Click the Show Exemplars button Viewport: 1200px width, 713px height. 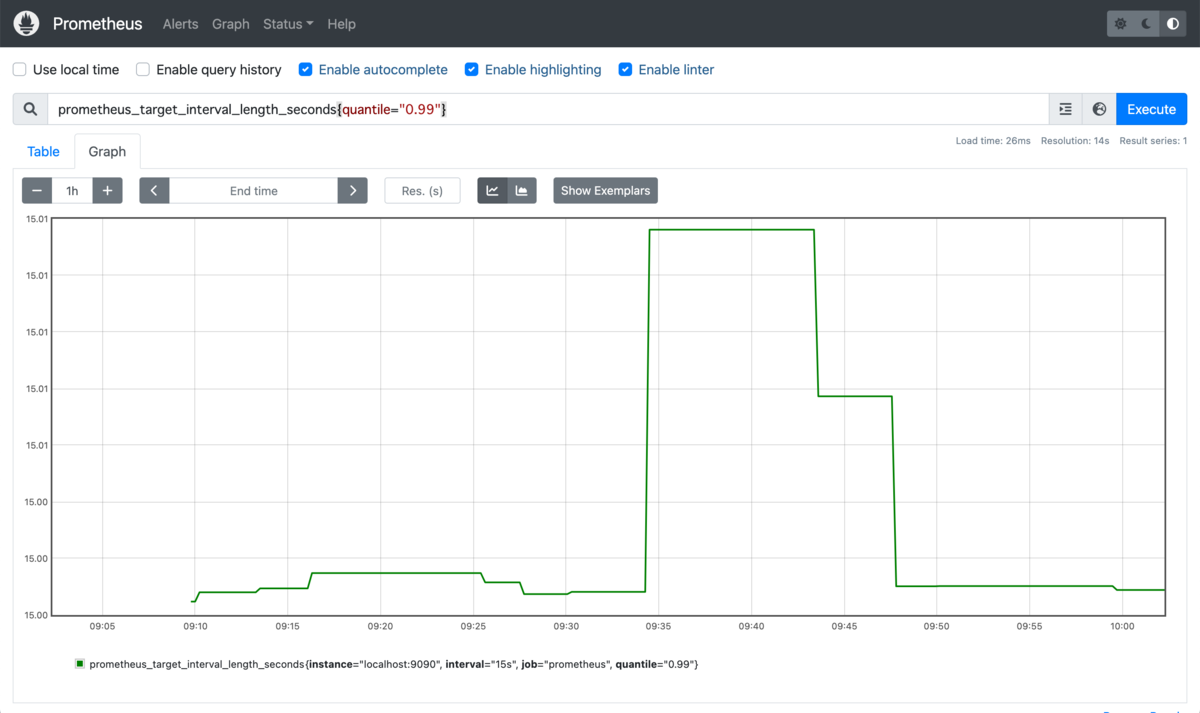[x=605, y=190]
